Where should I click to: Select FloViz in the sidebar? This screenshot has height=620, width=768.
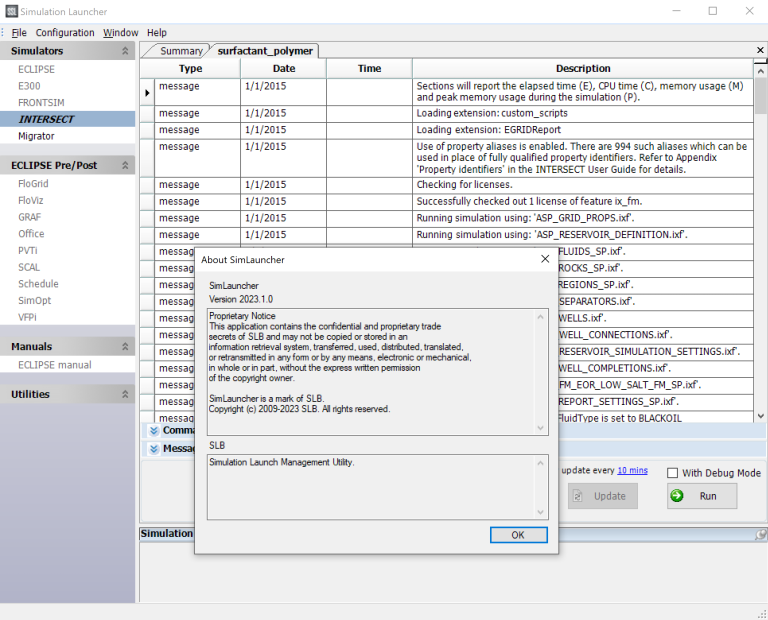pyautogui.click(x=31, y=200)
